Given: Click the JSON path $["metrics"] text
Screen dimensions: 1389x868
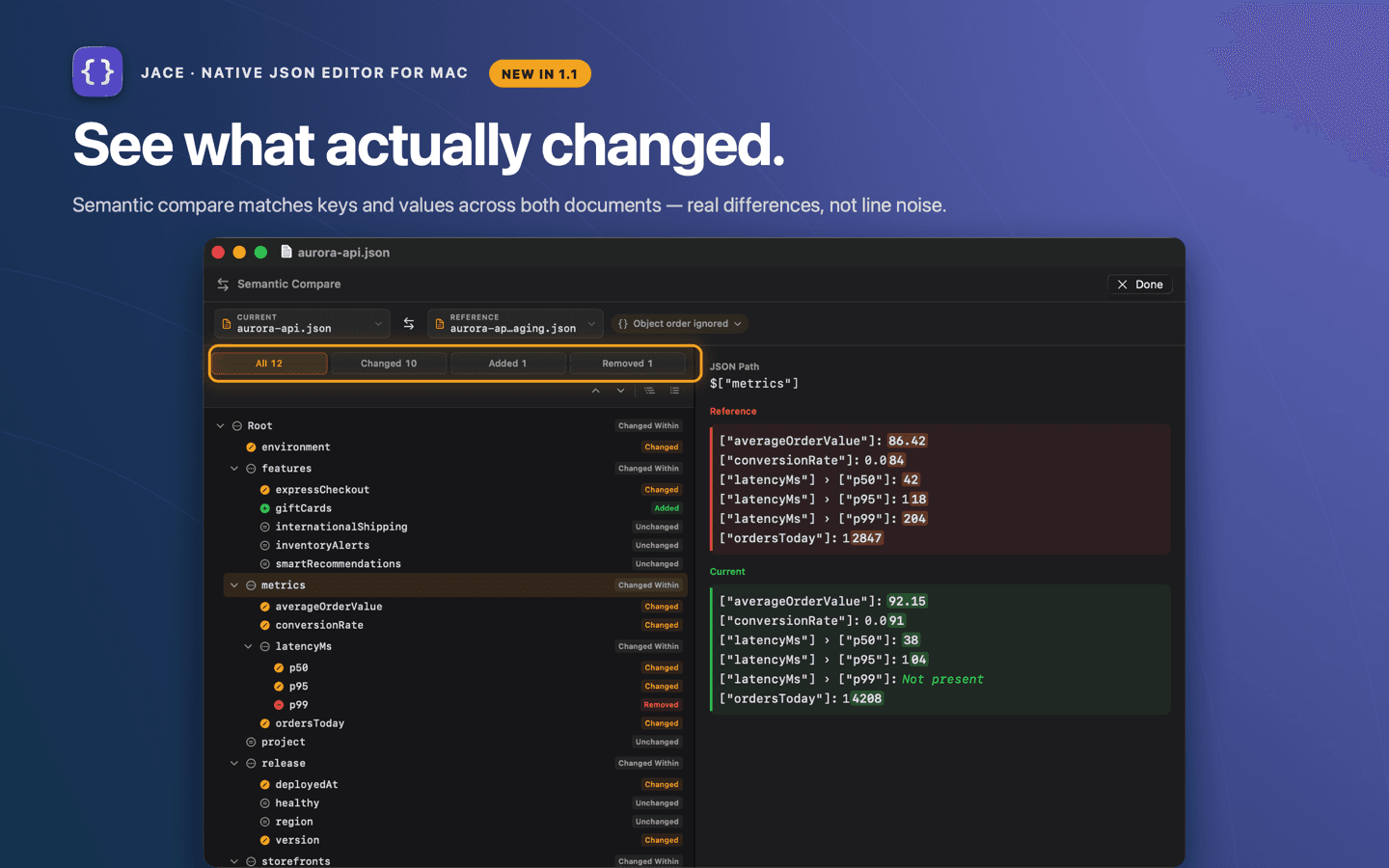Looking at the screenshot, I should [753, 384].
